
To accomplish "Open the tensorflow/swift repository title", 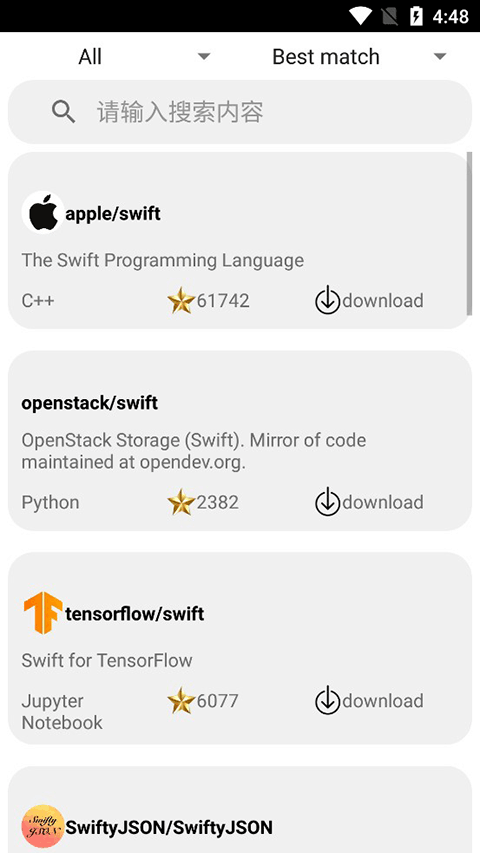I will coord(135,614).
